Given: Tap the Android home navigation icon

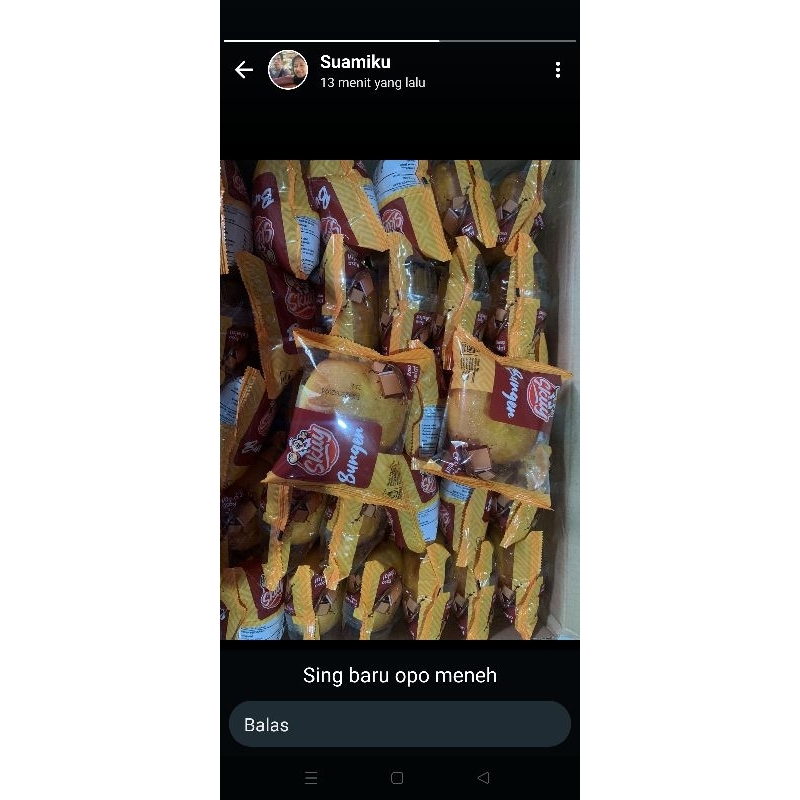Looking at the screenshot, I should 398,777.
